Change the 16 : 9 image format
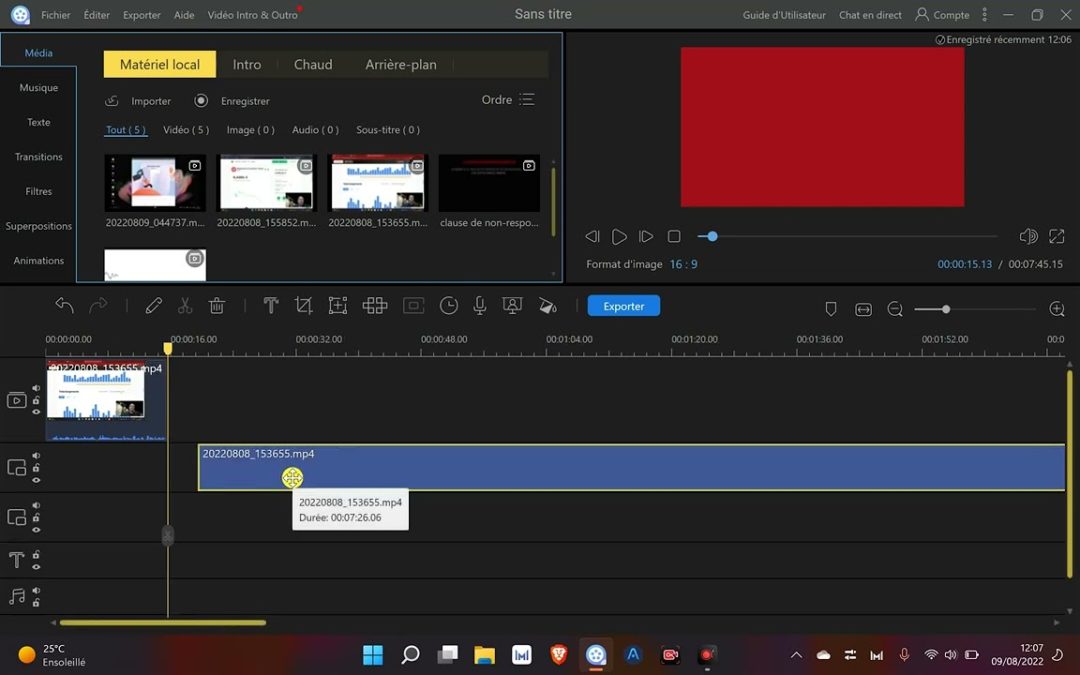The width and height of the screenshot is (1080, 675). coord(683,264)
